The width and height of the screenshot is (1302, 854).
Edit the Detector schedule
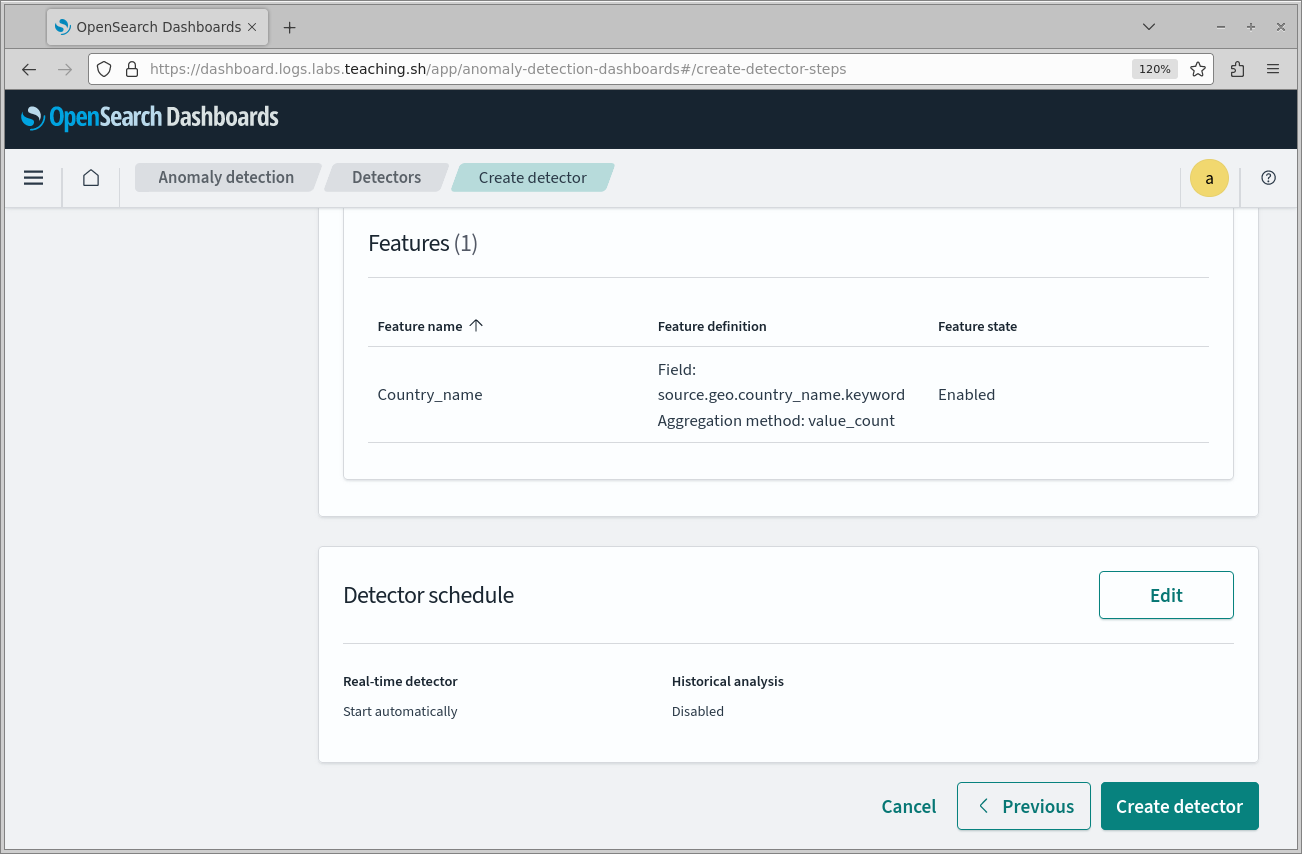click(x=1165, y=595)
